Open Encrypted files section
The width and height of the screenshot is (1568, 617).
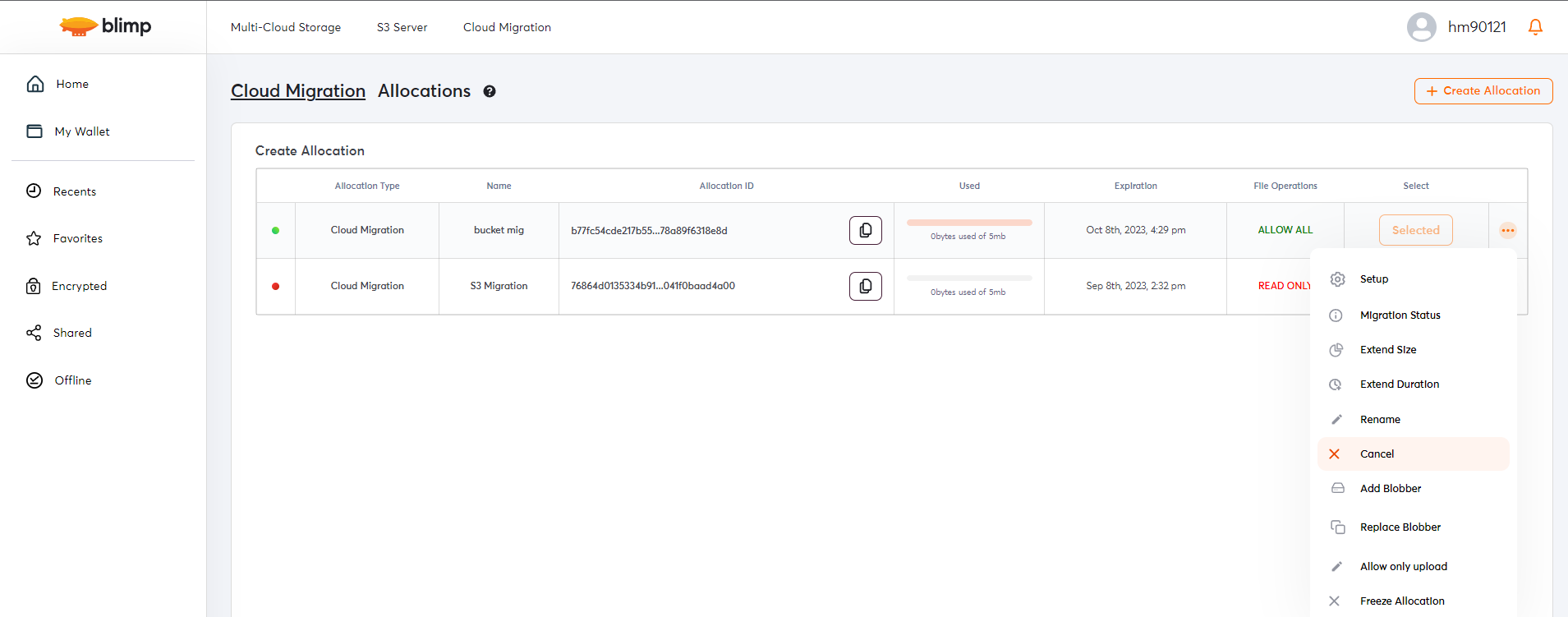[79, 286]
